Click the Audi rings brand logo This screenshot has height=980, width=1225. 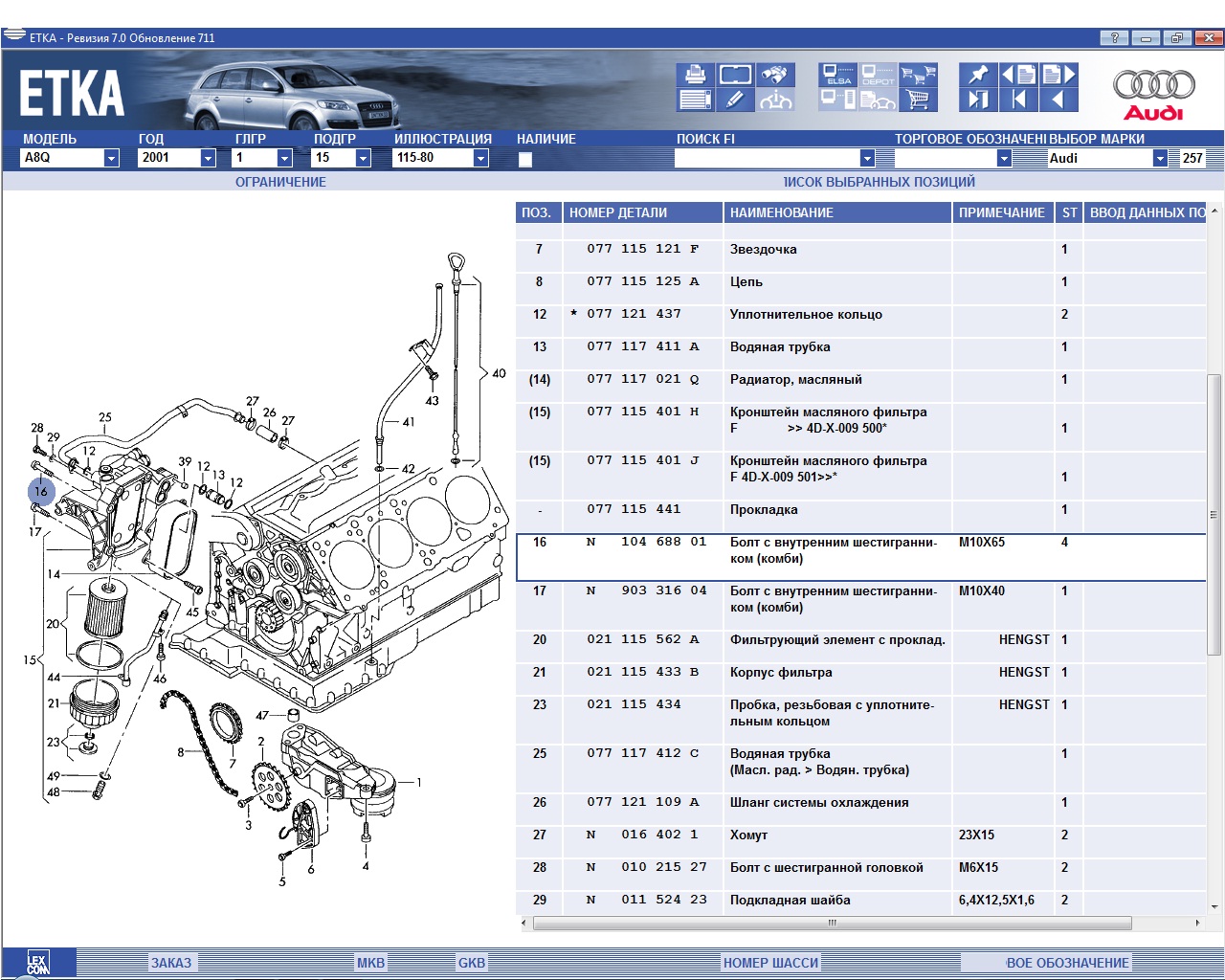pos(1153,93)
